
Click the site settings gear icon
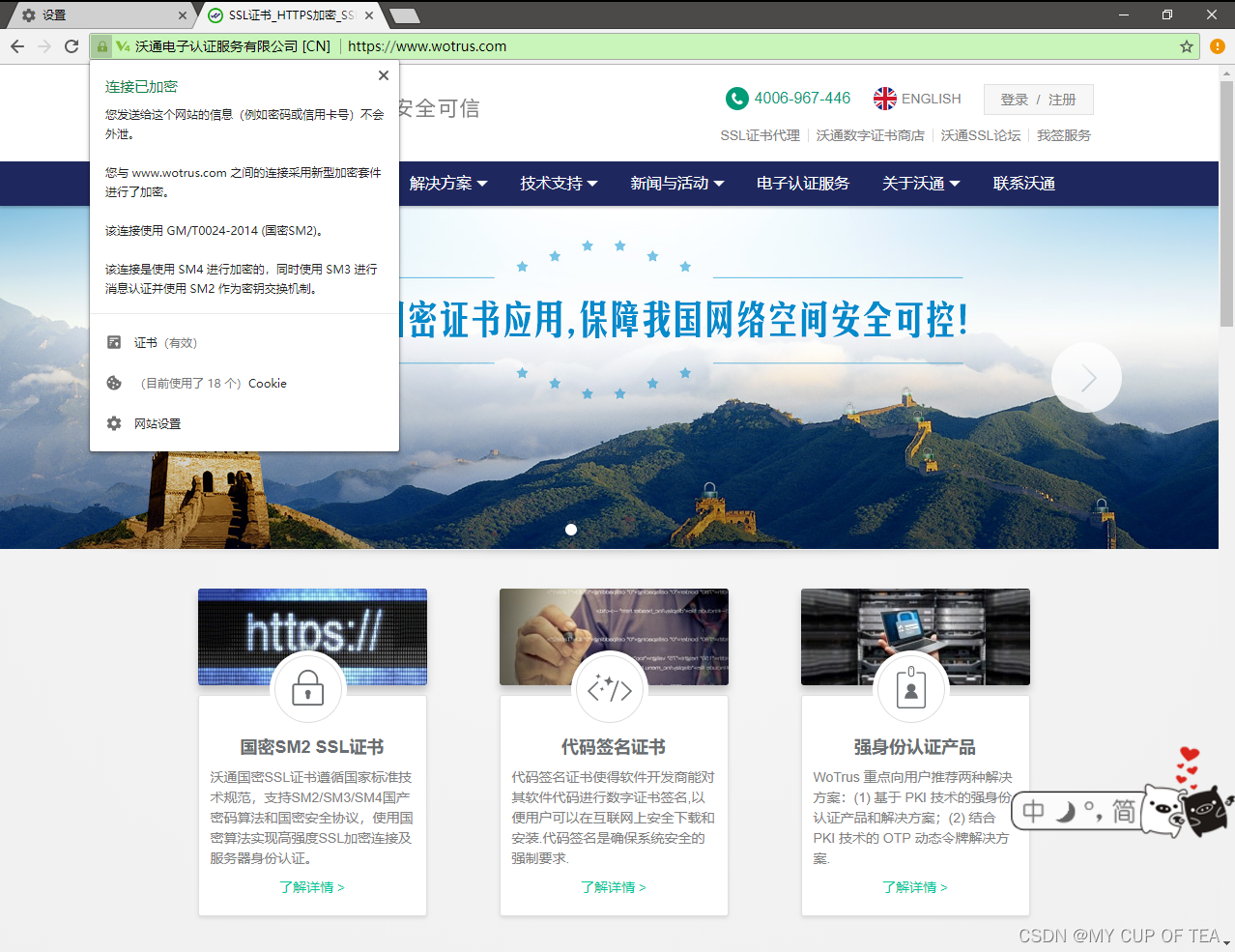tap(114, 423)
